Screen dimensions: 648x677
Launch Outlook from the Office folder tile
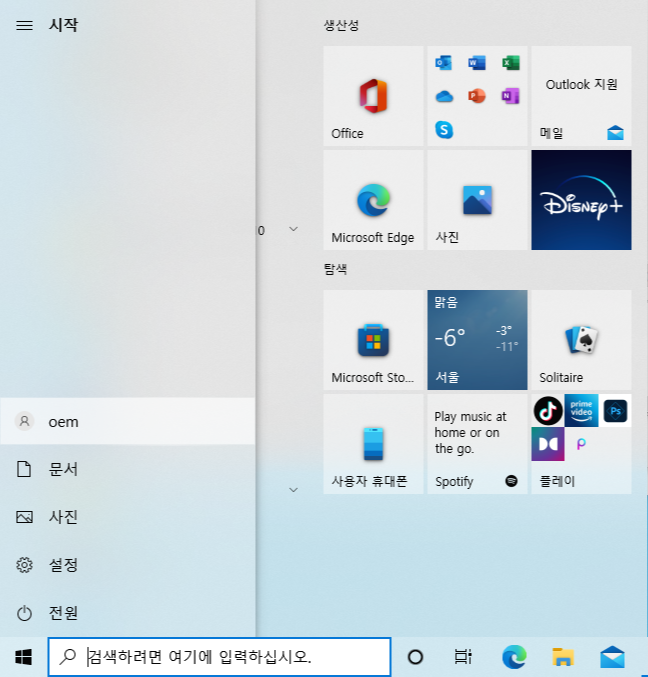443,63
